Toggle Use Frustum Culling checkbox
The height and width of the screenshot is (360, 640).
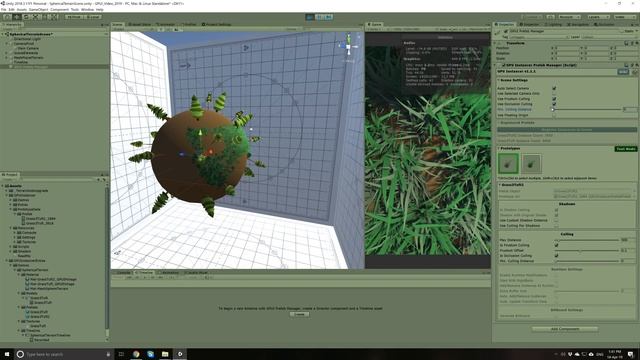554,99
